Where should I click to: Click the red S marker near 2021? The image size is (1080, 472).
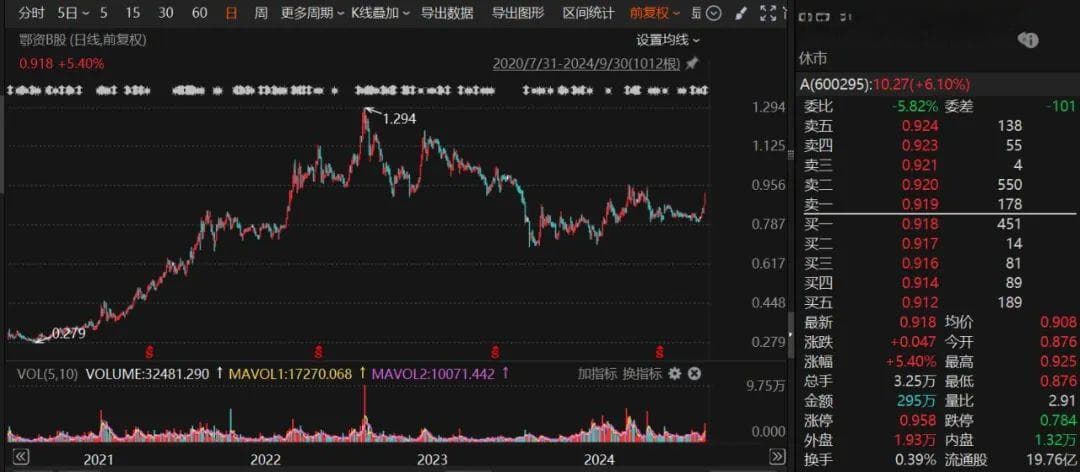148,353
